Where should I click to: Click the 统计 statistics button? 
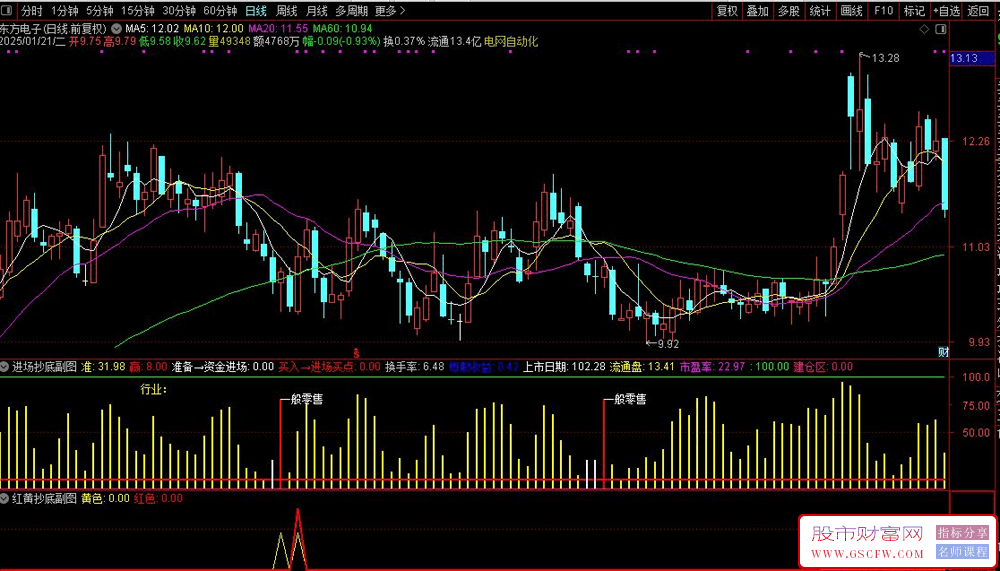coord(820,11)
